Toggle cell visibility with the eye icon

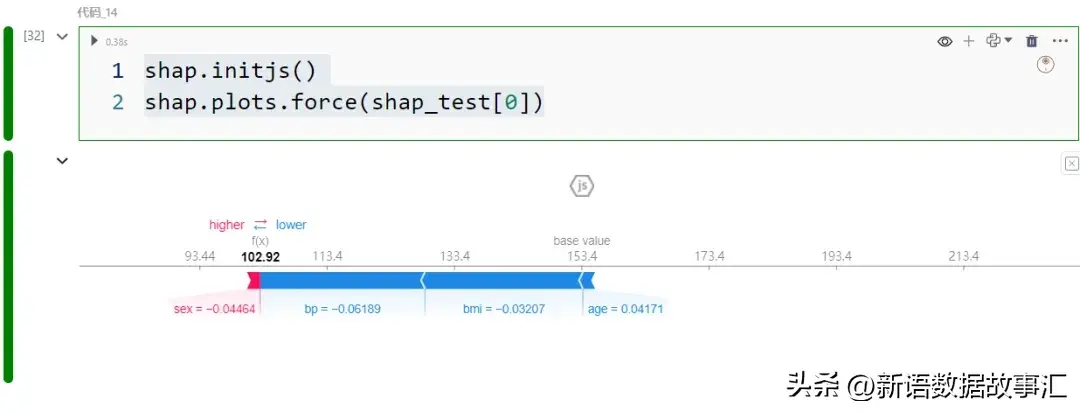coord(944,41)
